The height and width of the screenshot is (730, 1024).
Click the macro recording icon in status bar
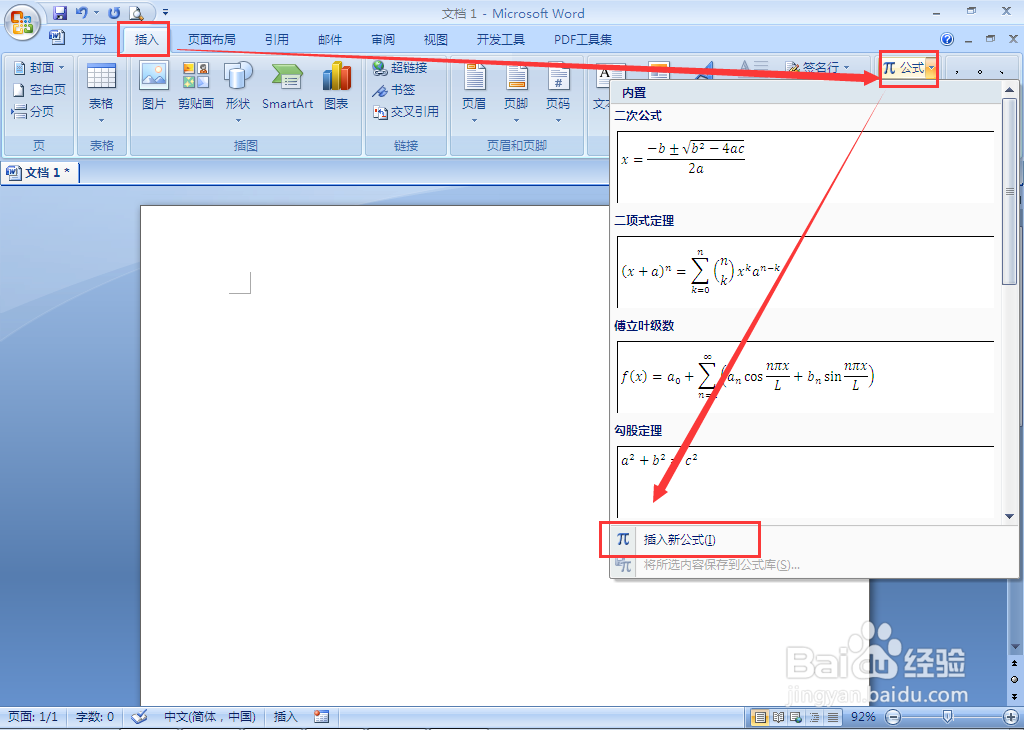[x=321, y=717]
